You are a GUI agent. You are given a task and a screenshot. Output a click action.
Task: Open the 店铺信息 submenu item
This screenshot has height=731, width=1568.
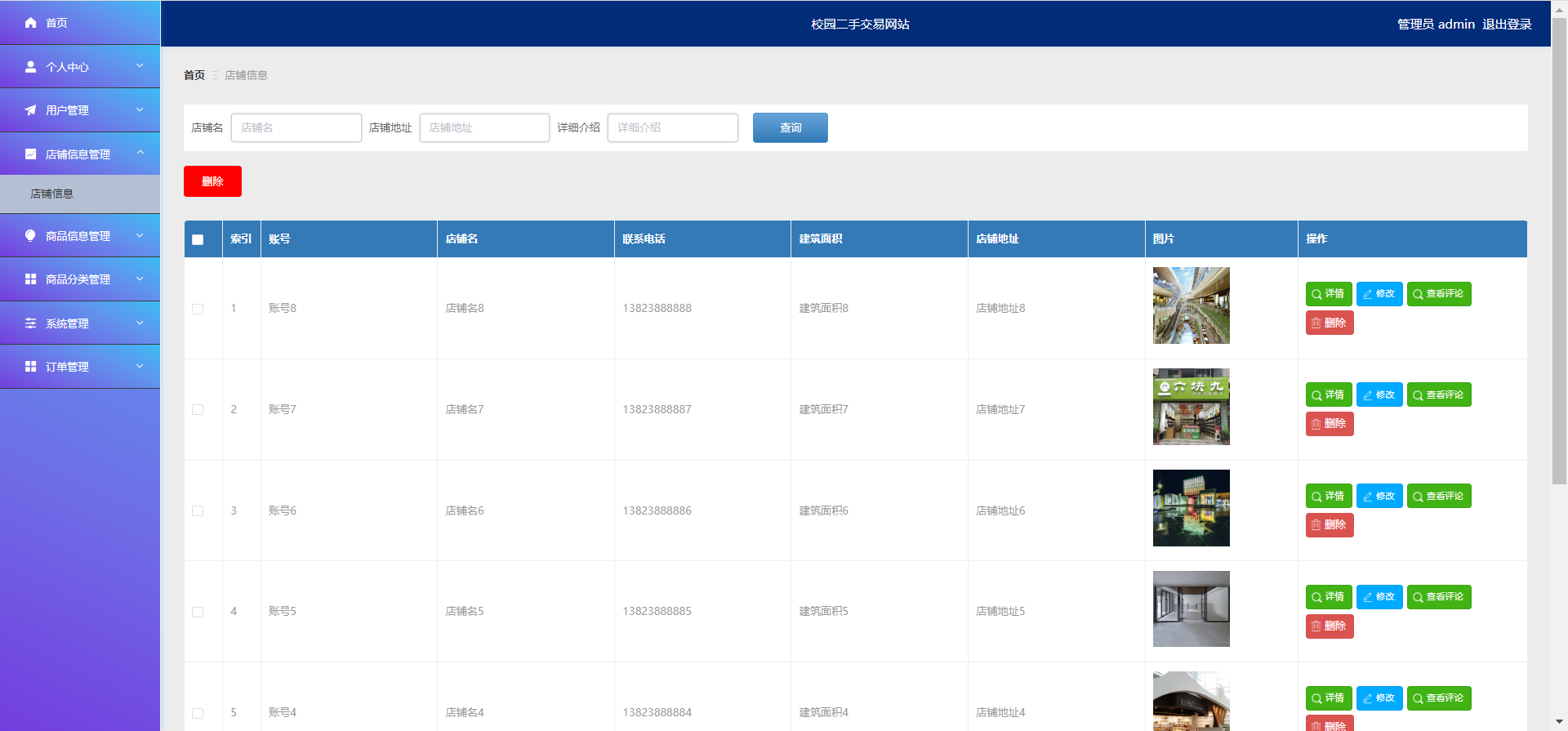coord(52,194)
